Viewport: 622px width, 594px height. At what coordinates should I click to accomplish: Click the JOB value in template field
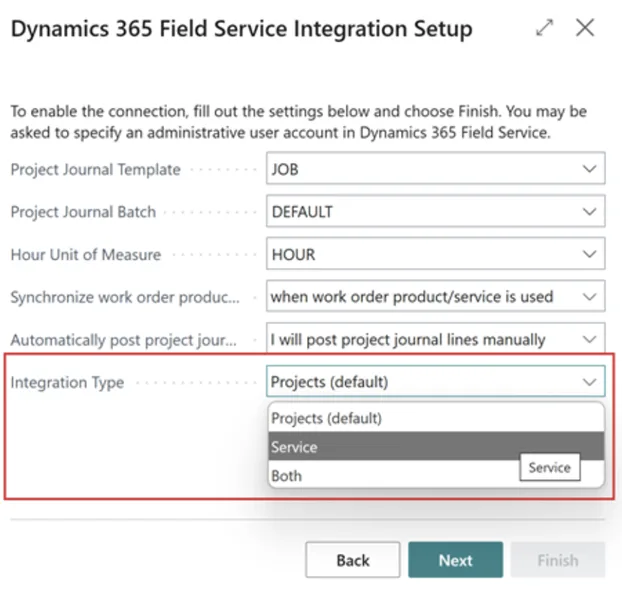point(285,169)
